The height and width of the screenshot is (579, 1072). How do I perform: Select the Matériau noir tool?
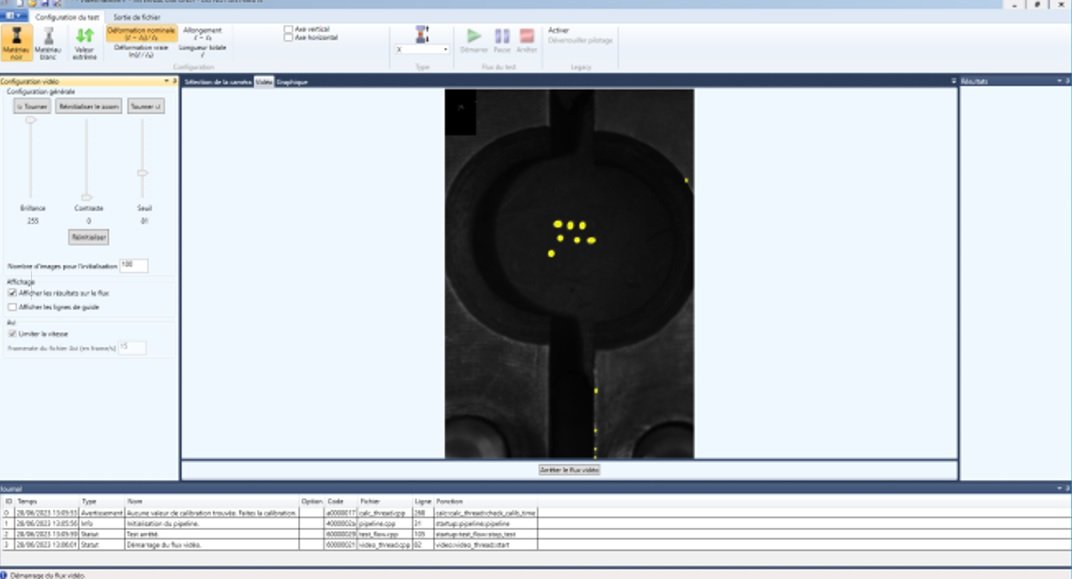pyautogui.click(x=16, y=43)
